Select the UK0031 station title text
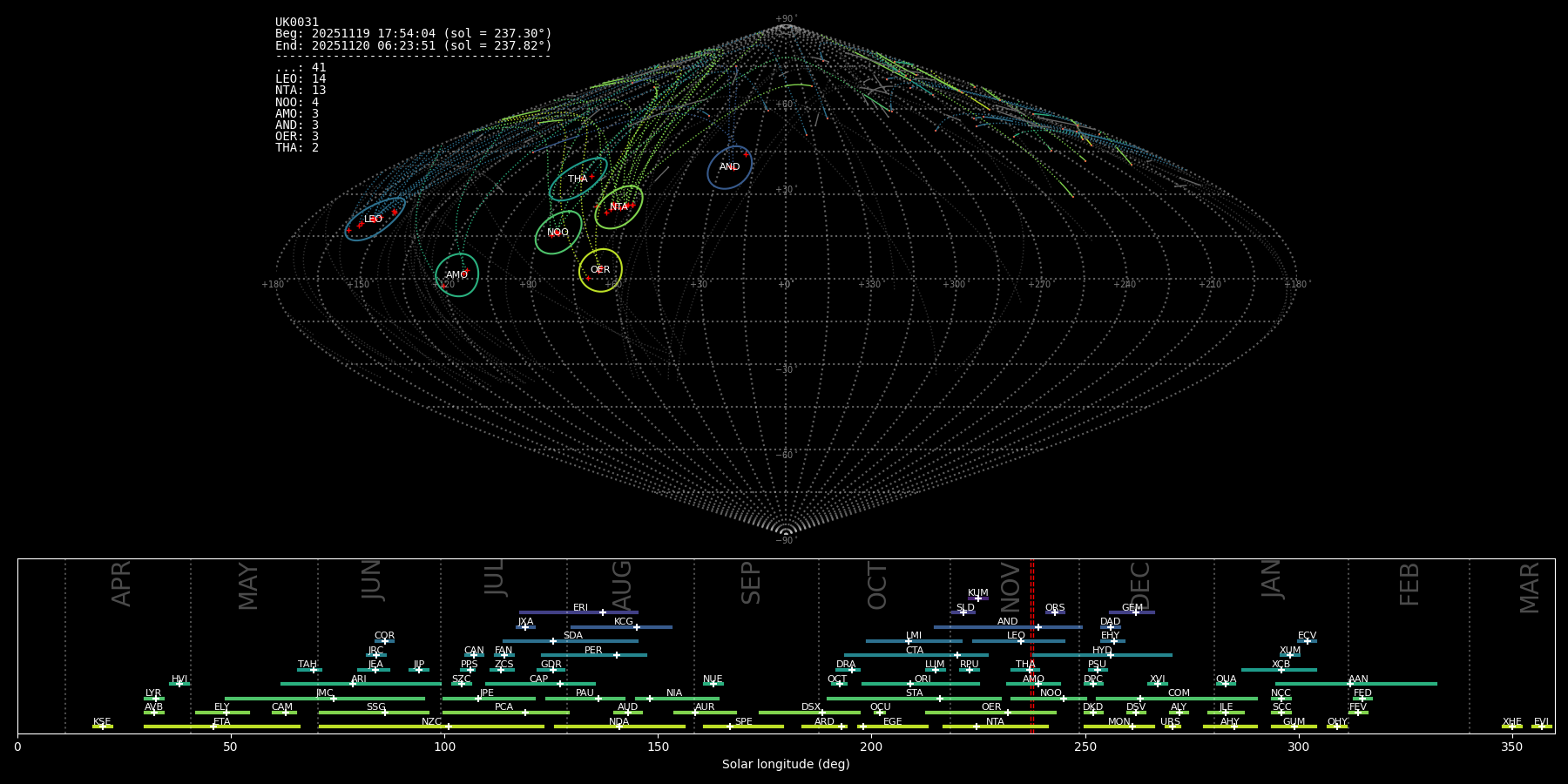This screenshot has width=1568, height=784. point(297,23)
